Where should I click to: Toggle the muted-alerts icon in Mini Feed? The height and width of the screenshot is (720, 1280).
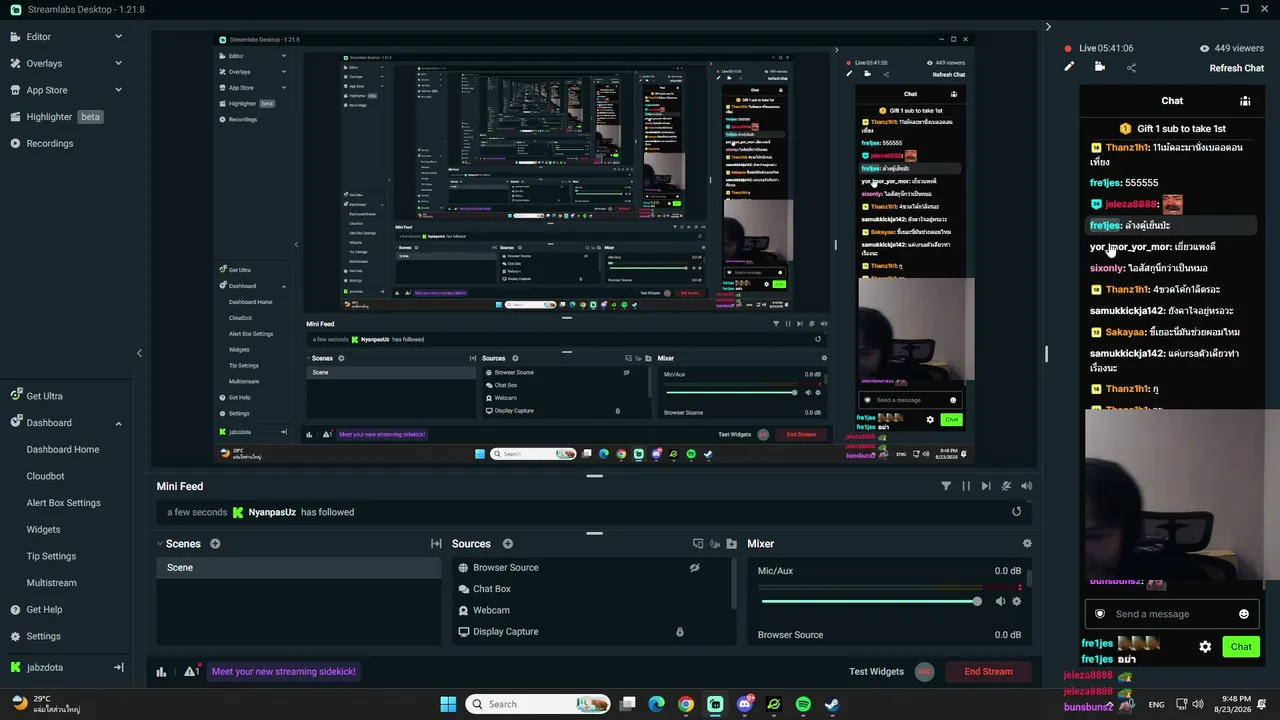[1006, 486]
